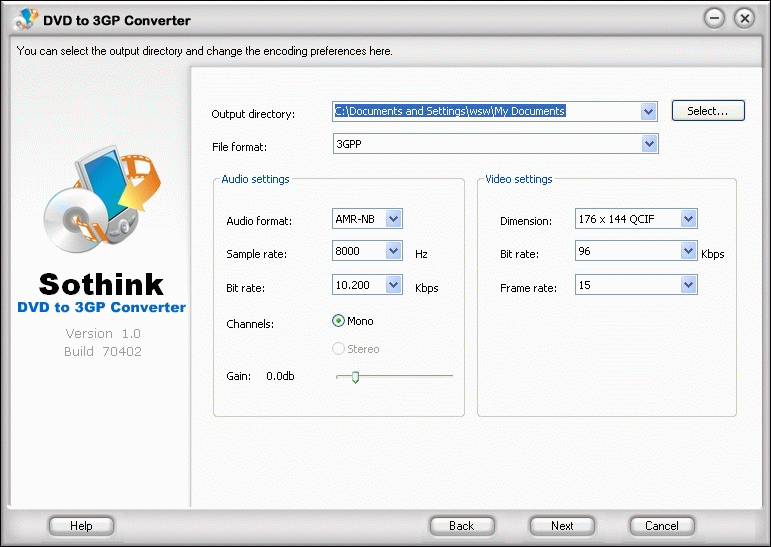Click the Channels: label
Viewport: 771px width, 547px height.
tap(250, 324)
